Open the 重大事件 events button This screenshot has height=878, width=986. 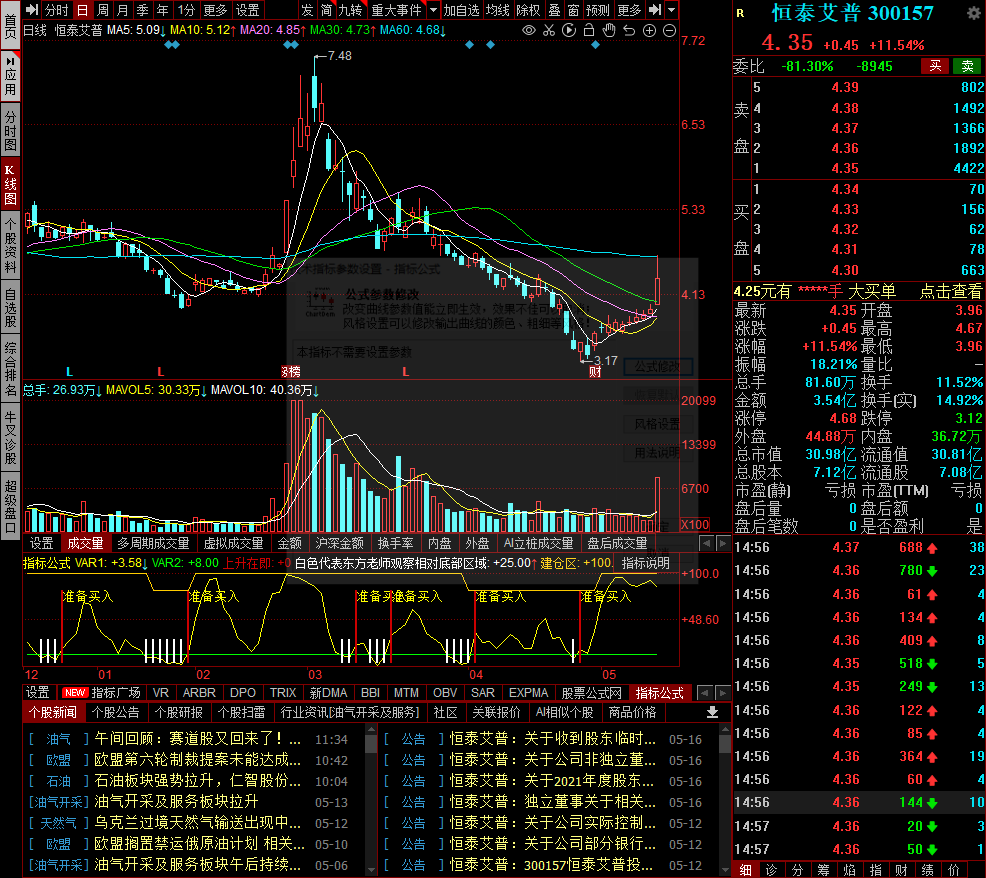[x=397, y=10]
